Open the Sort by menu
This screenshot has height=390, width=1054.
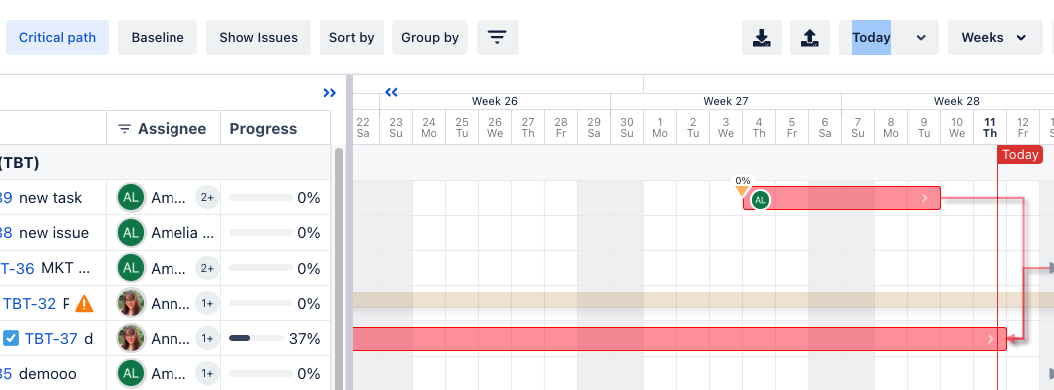pos(352,38)
